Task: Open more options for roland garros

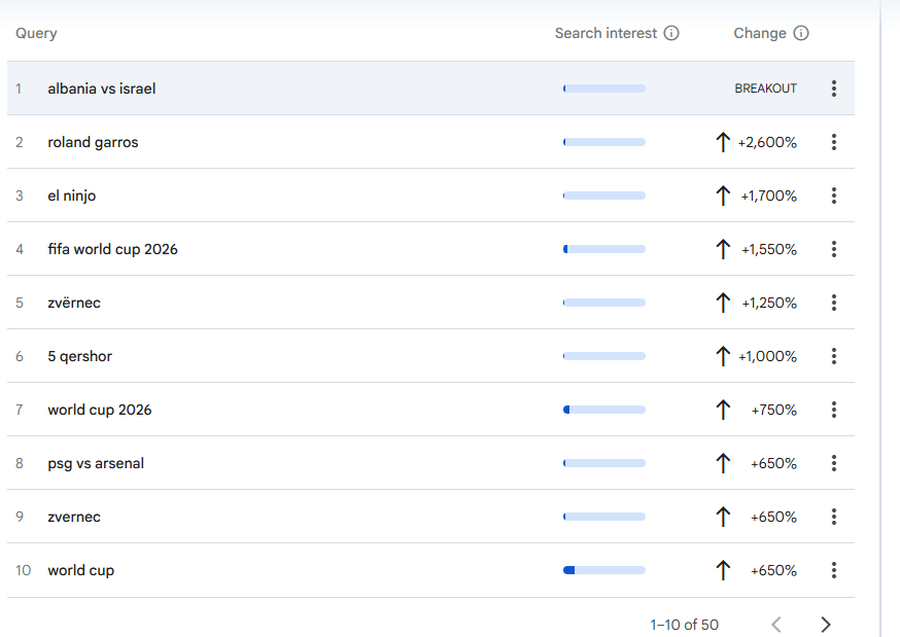Action: tap(833, 142)
